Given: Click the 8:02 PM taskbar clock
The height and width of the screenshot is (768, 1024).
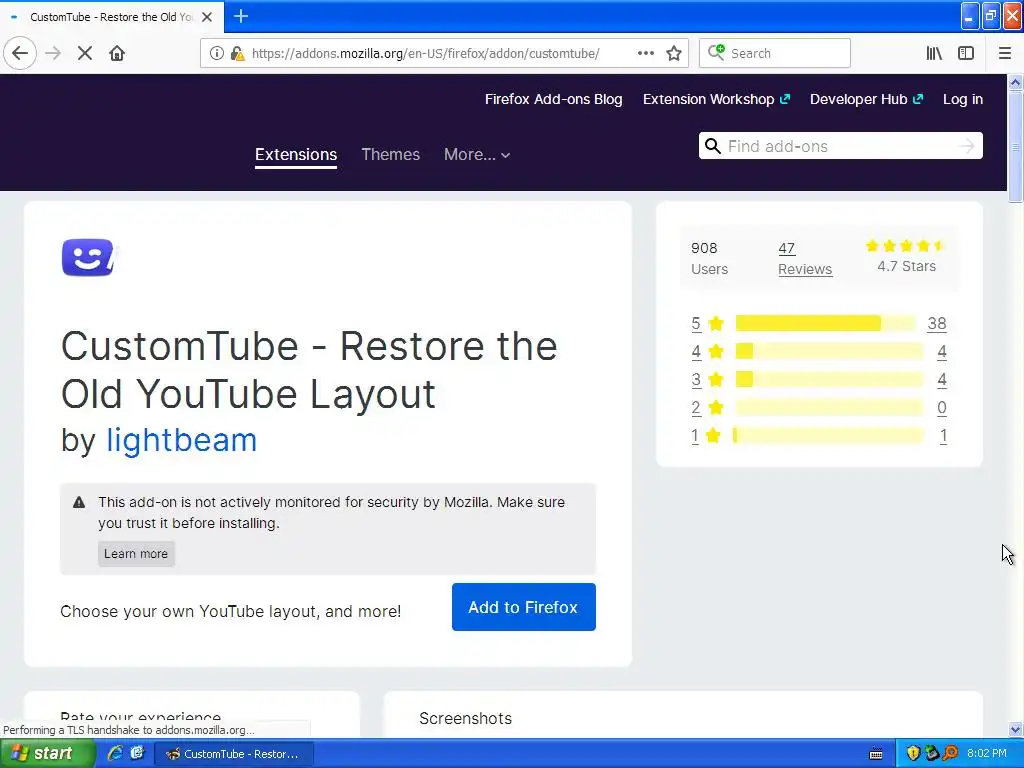Looking at the screenshot, I should point(986,753).
